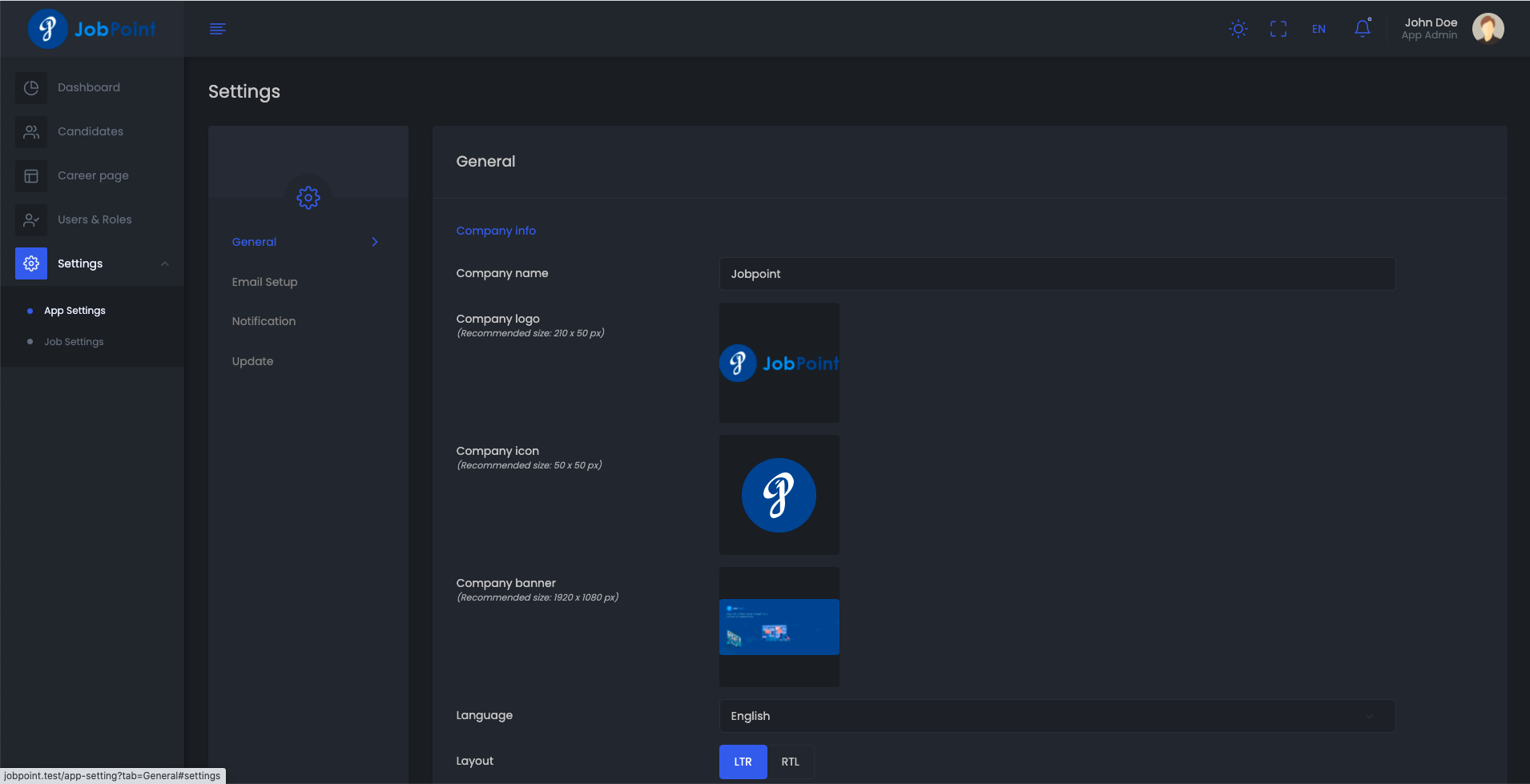Open Candidates from the sidebar icon
Screen dimensions: 1530x784
pos(31,132)
